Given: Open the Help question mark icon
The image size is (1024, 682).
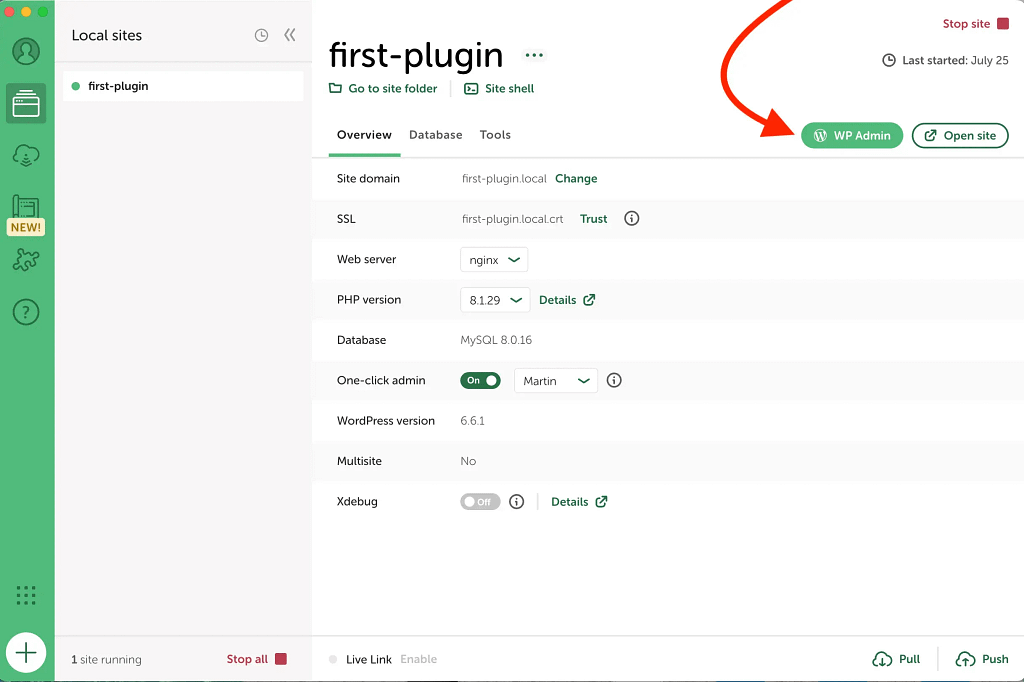Looking at the screenshot, I should pos(26,312).
